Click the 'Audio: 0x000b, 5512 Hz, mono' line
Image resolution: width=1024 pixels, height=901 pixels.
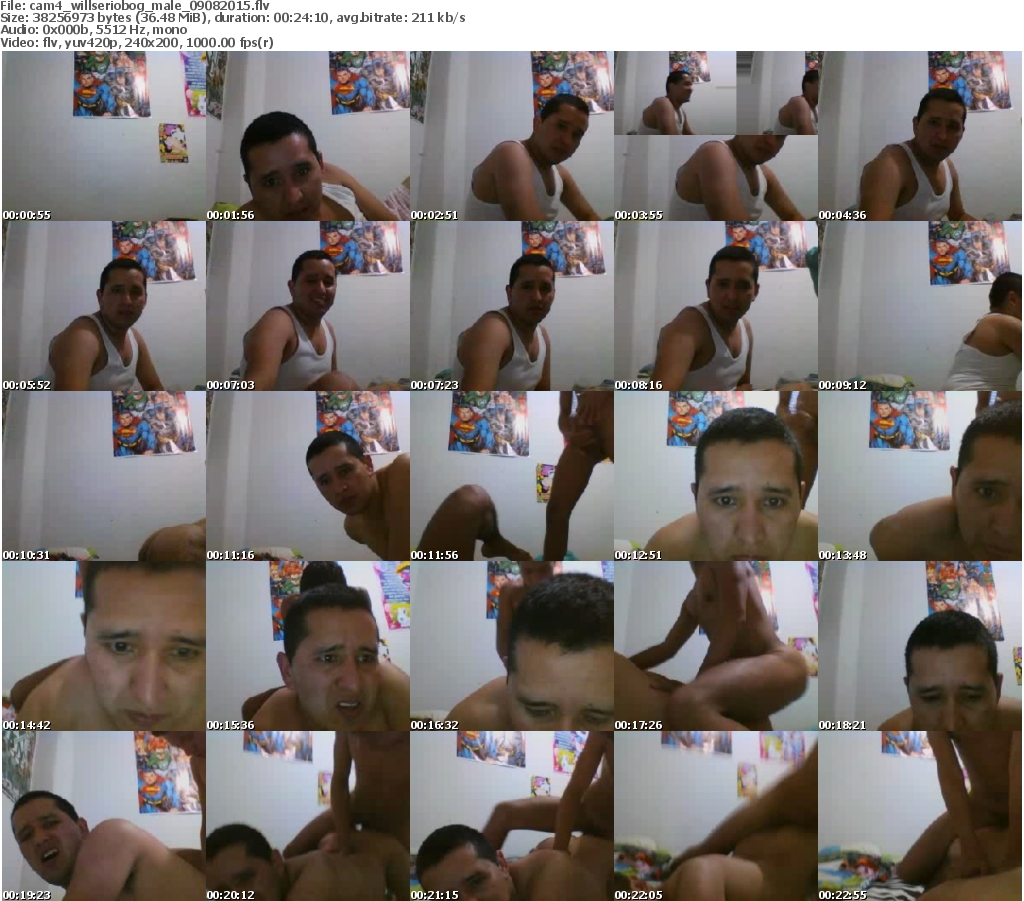click(93, 30)
